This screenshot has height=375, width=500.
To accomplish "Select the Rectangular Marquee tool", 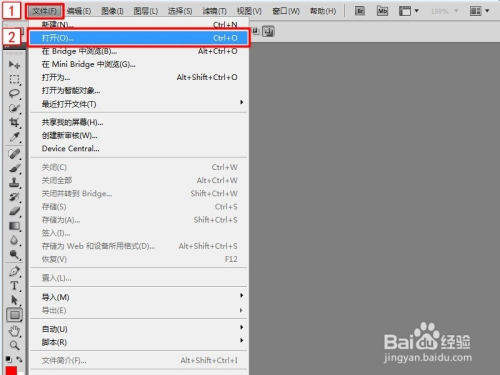I will (14, 79).
